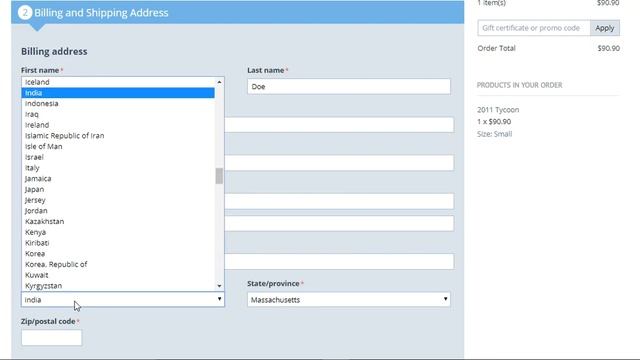Choose Korea in the country list
The width and height of the screenshot is (640, 360).
[118, 253]
